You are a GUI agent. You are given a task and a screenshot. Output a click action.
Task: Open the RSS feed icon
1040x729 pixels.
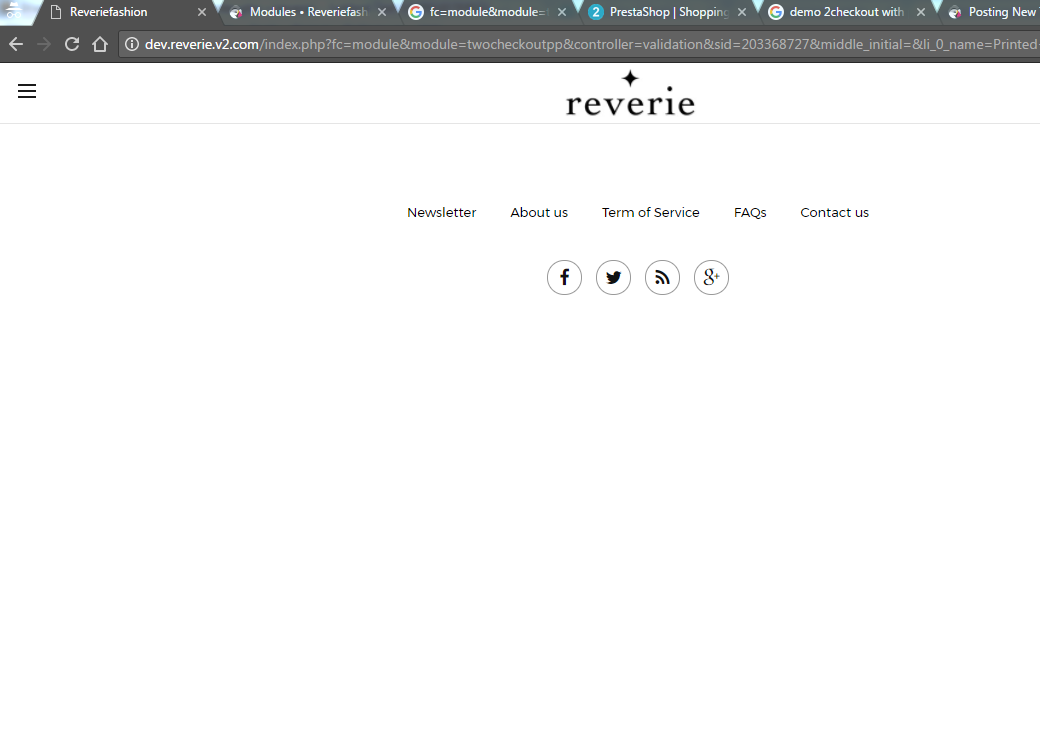(663, 277)
